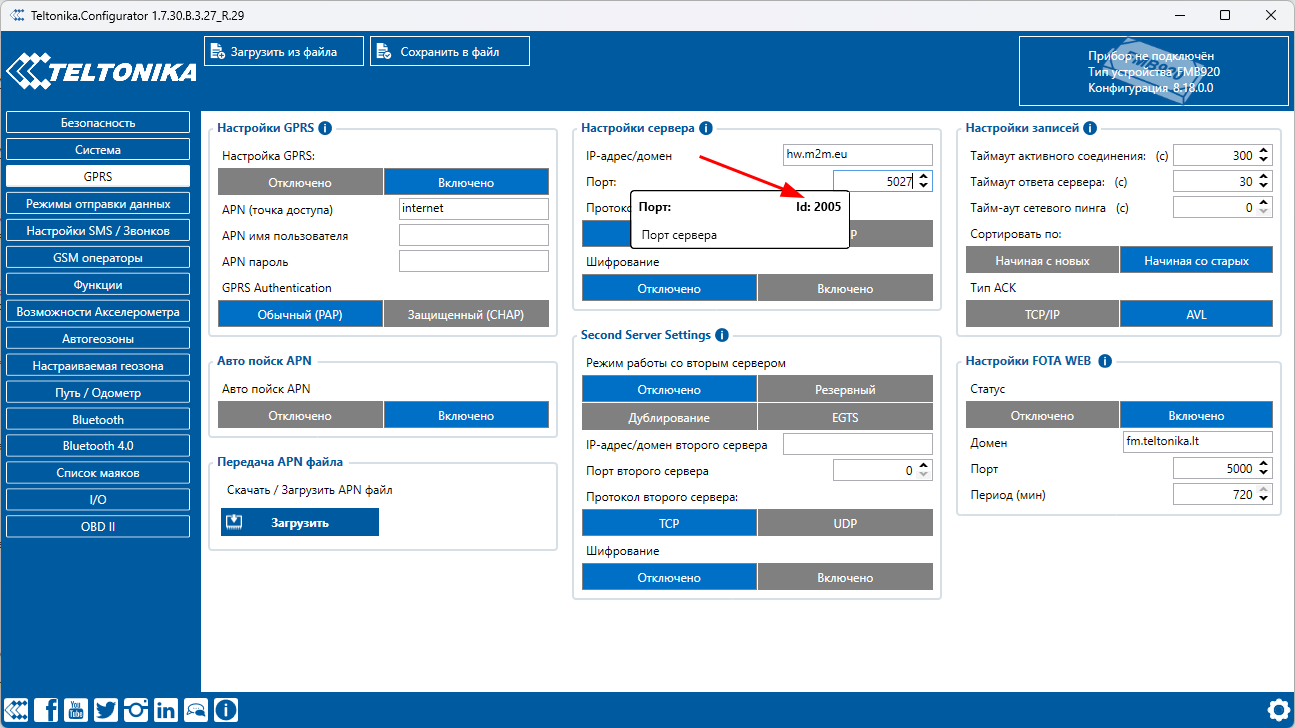Open the footer information icon

[226, 710]
